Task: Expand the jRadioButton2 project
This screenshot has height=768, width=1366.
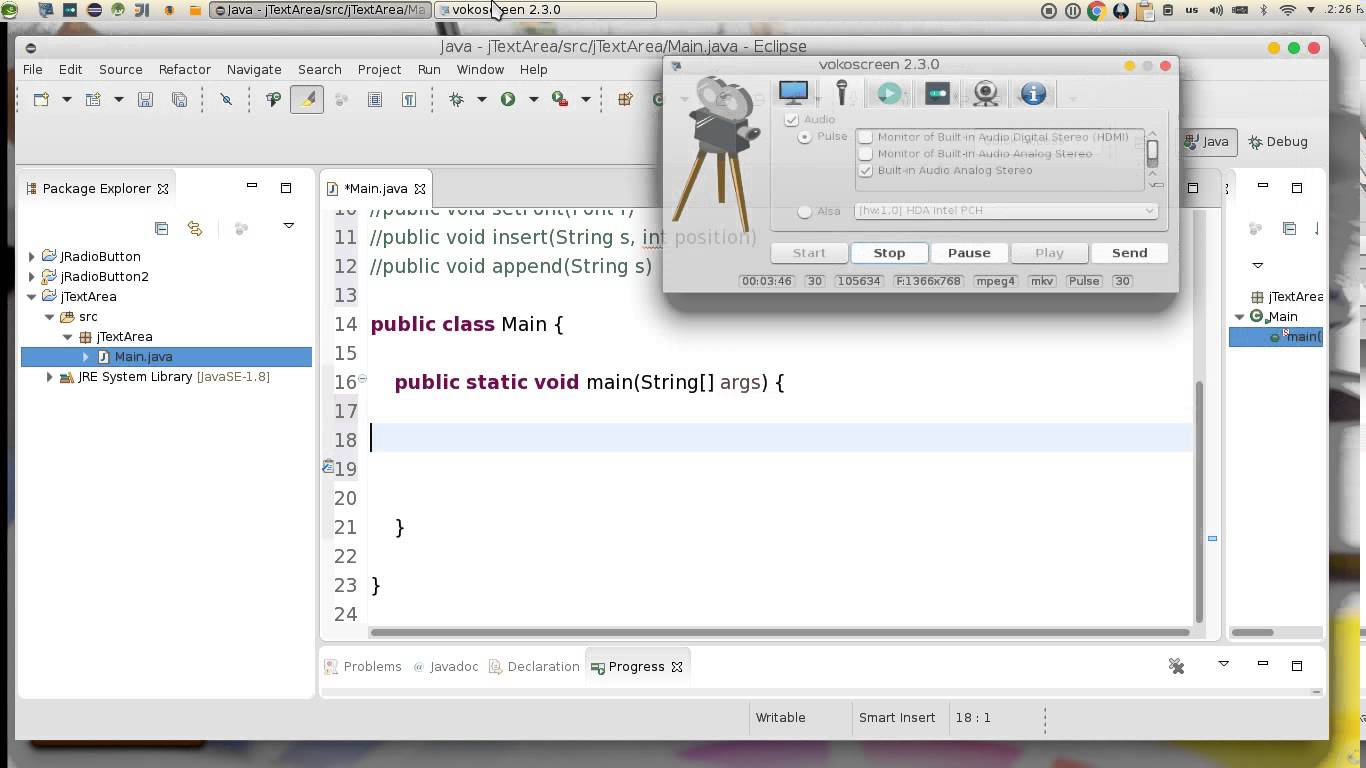Action: click(x=31, y=277)
